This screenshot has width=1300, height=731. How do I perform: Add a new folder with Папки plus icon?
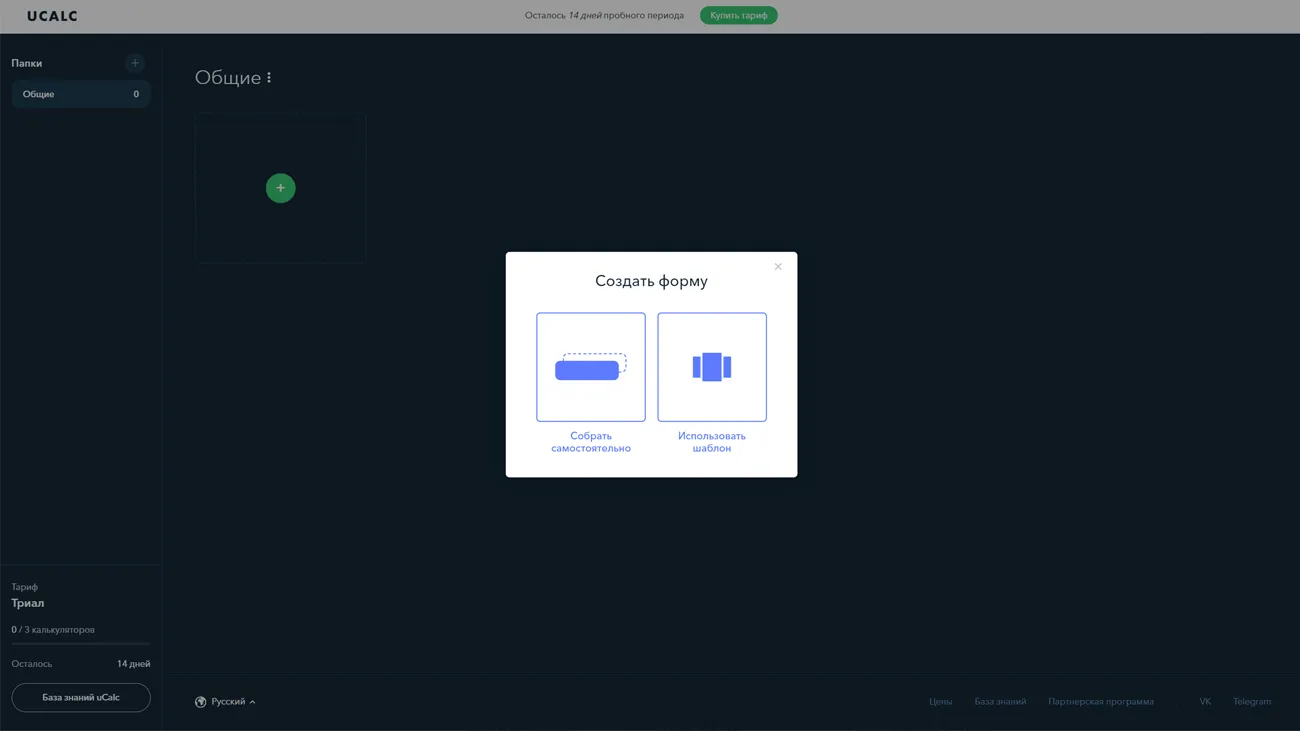135,63
